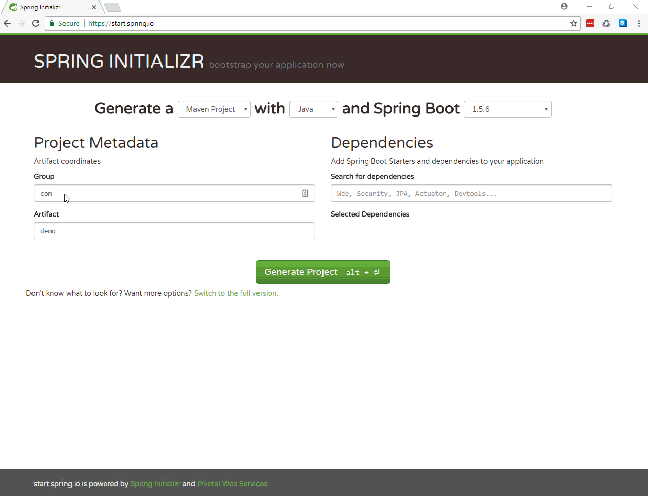The height and width of the screenshot is (496, 648).
Task: Follow the Switch to the full version link
Action: [236, 293]
